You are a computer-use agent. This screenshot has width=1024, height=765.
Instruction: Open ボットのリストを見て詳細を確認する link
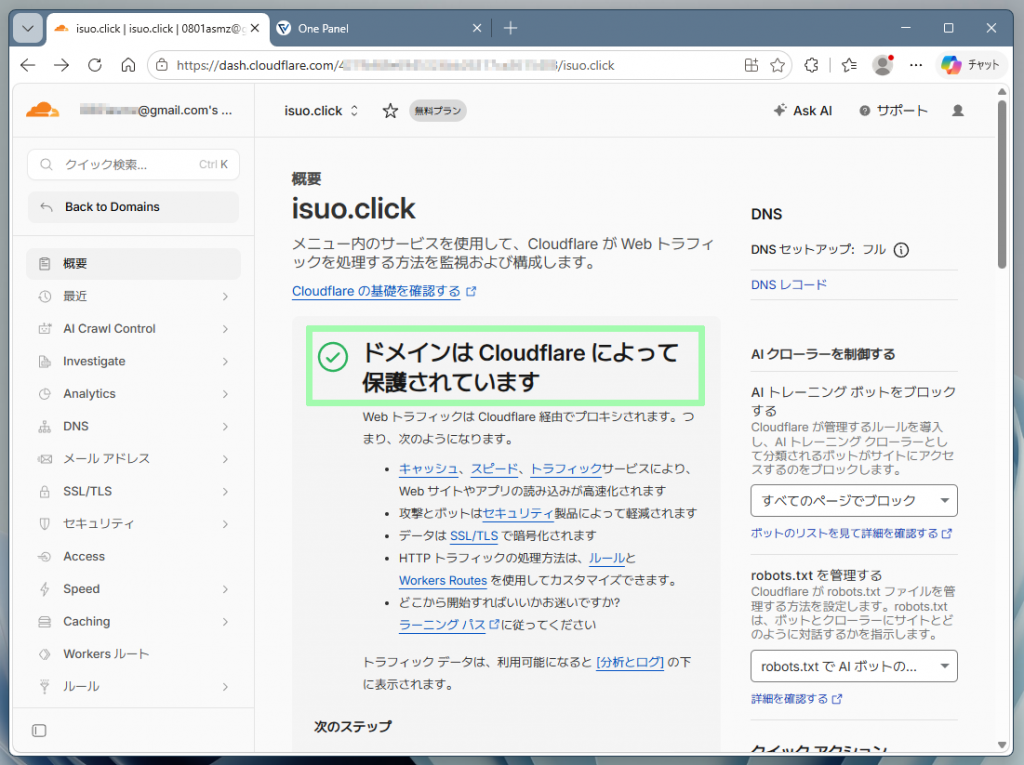pyautogui.click(x=852, y=534)
